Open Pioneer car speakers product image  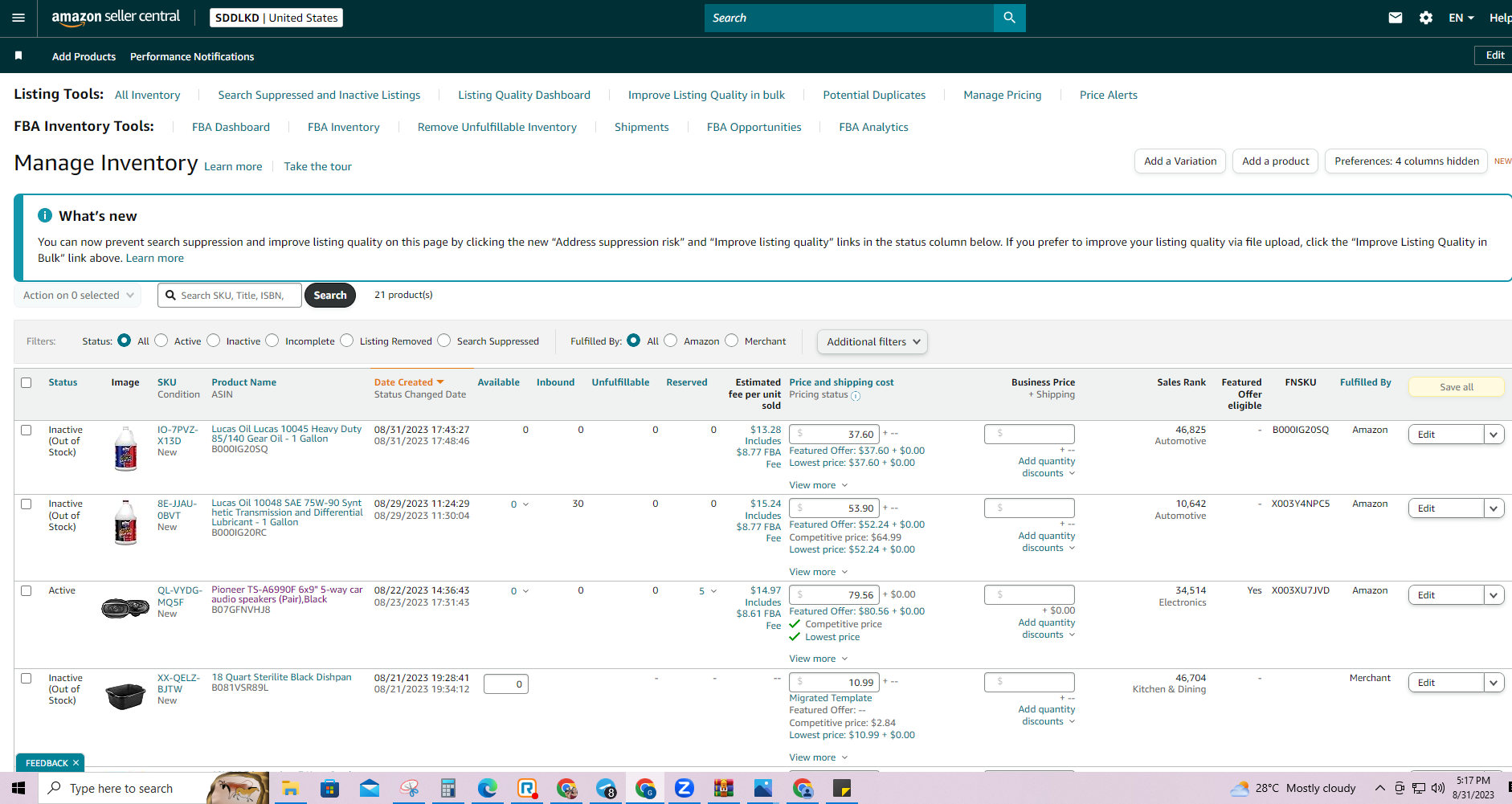click(125, 608)
